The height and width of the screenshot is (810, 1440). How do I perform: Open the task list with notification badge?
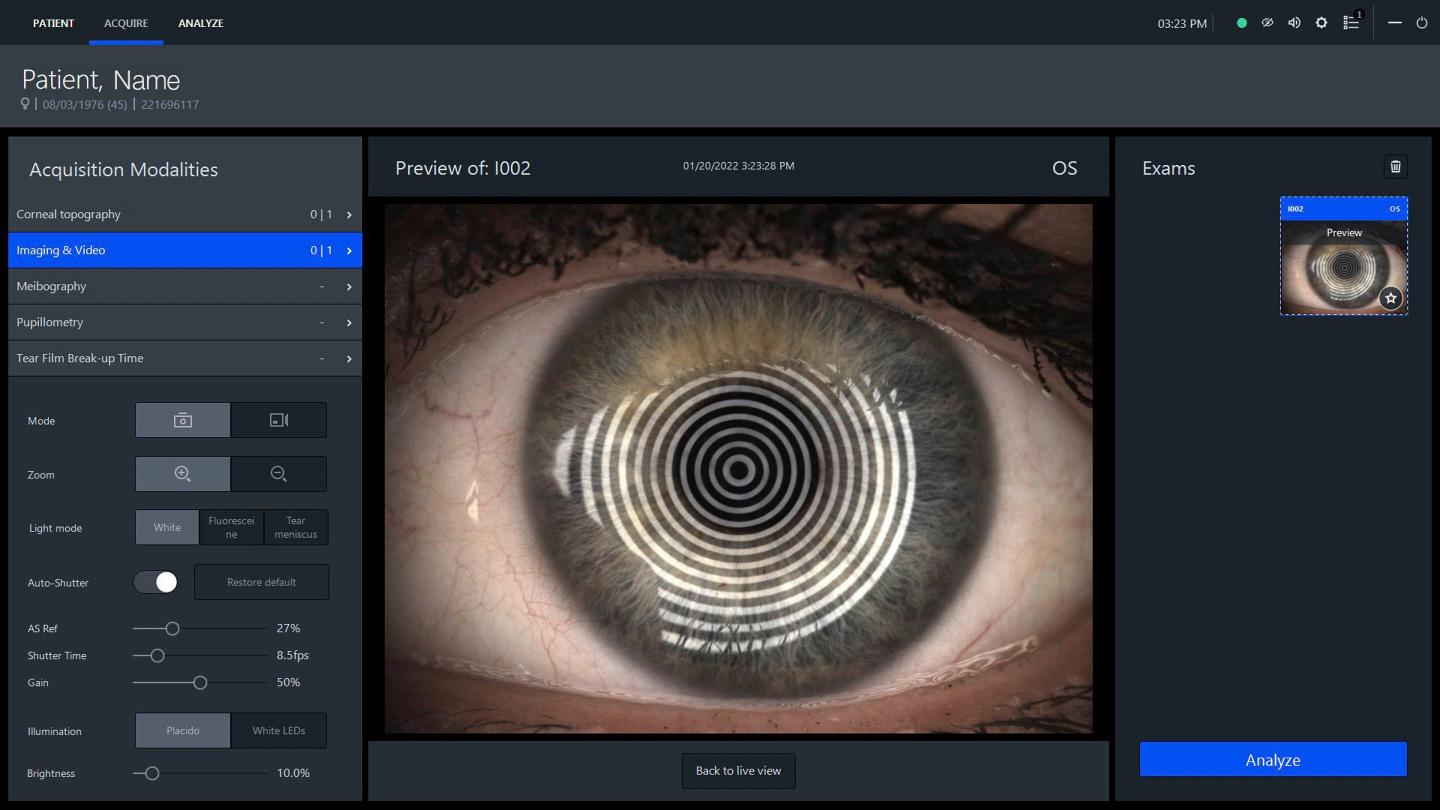(x=1351, y=22)
